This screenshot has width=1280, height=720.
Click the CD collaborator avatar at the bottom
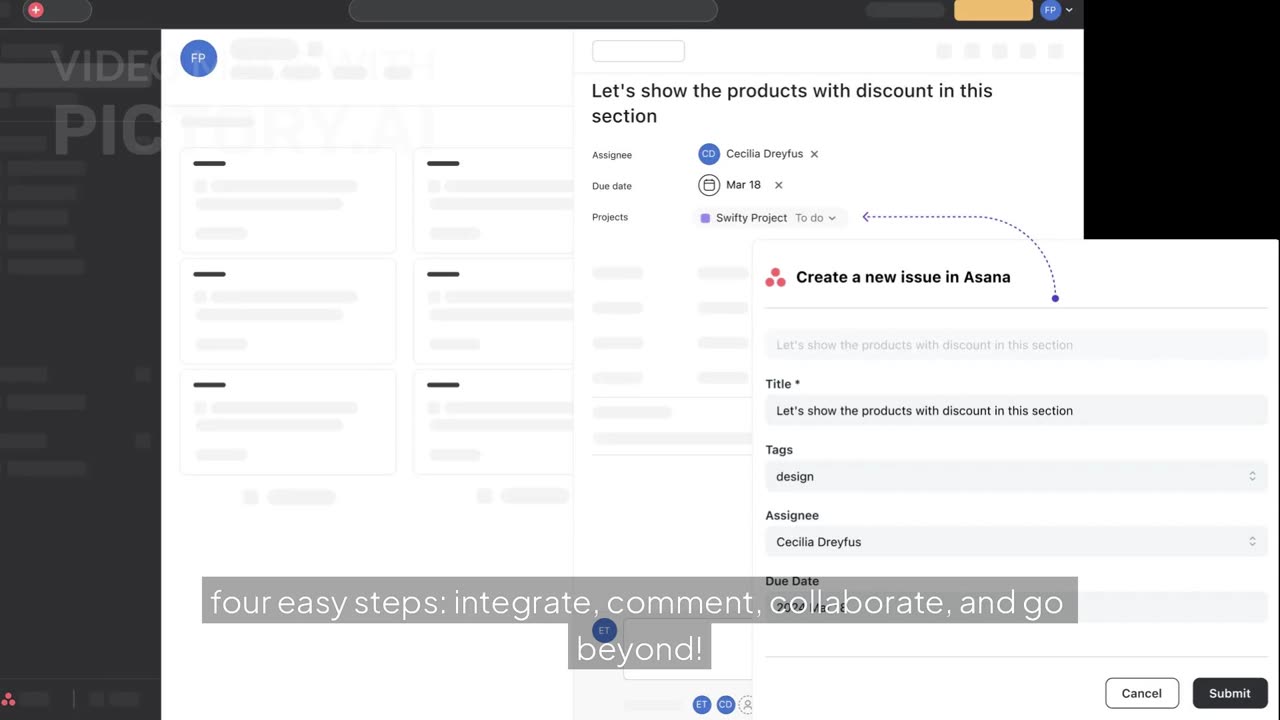click(x=726, y=705)
